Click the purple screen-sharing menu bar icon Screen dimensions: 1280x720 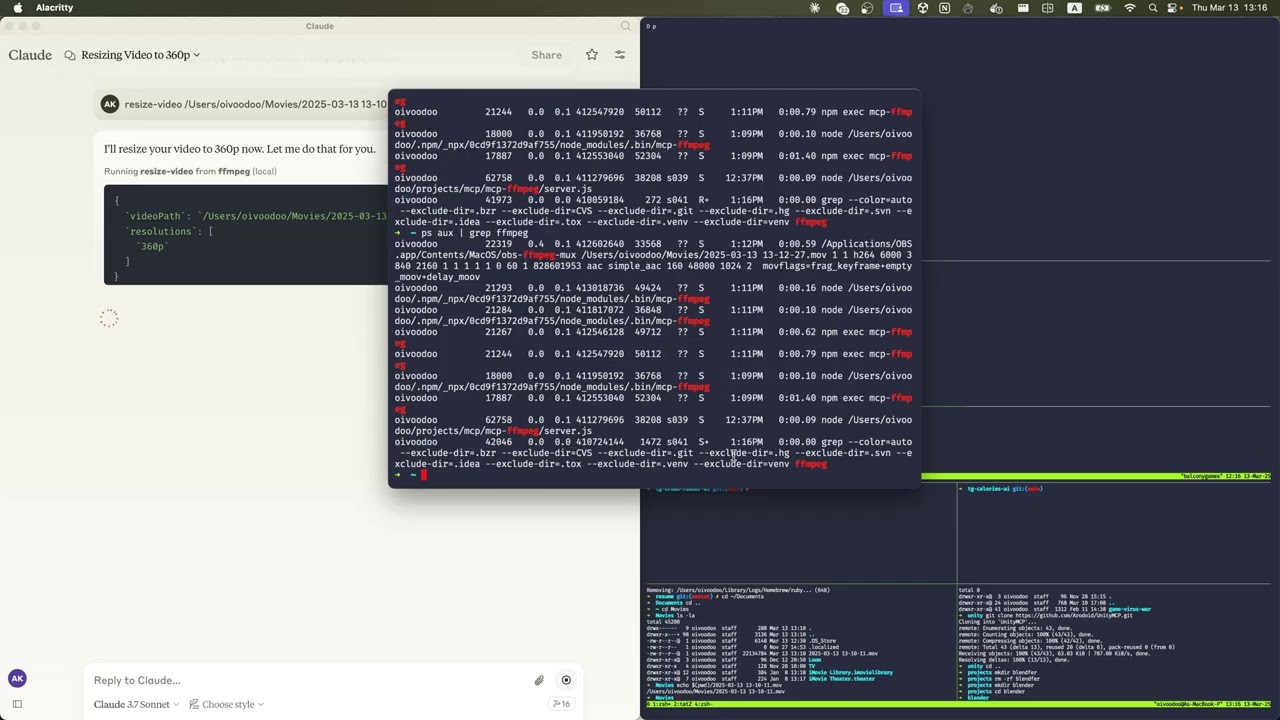(x=896, y=8)
